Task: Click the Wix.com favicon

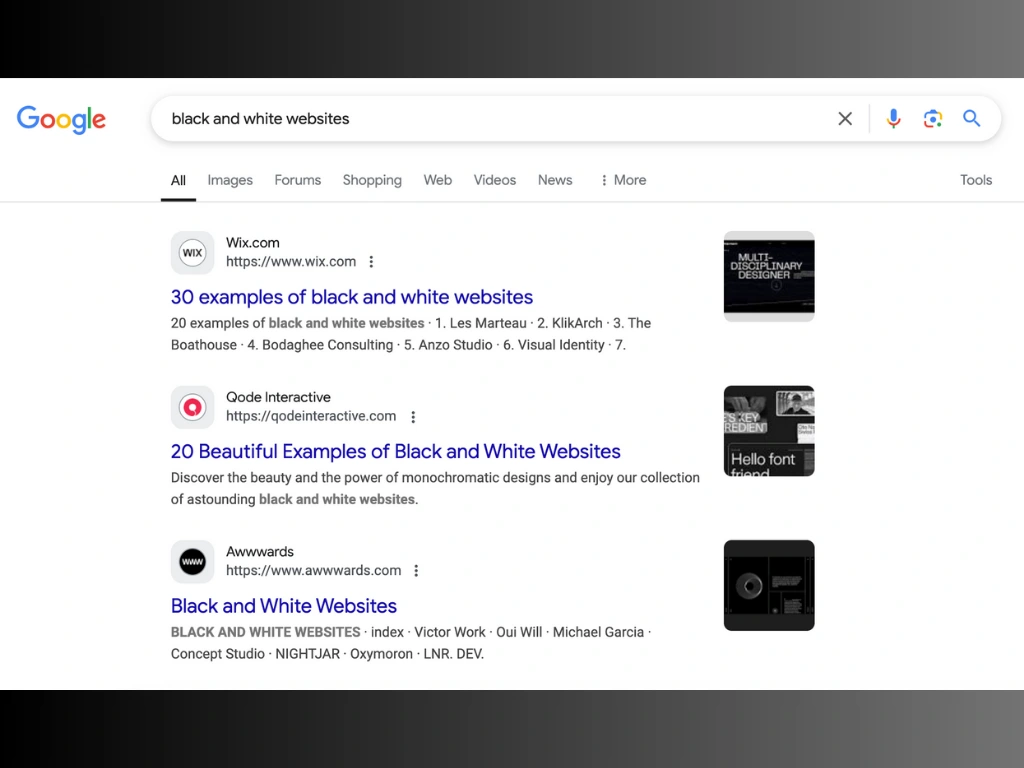Action: (193, 253)
